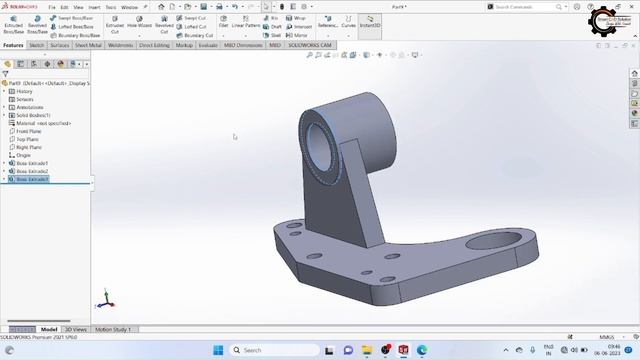Open the ConfigurationManager tab icon
The height and width of the screenshot is (360, 640).
(x=34, y=64)
